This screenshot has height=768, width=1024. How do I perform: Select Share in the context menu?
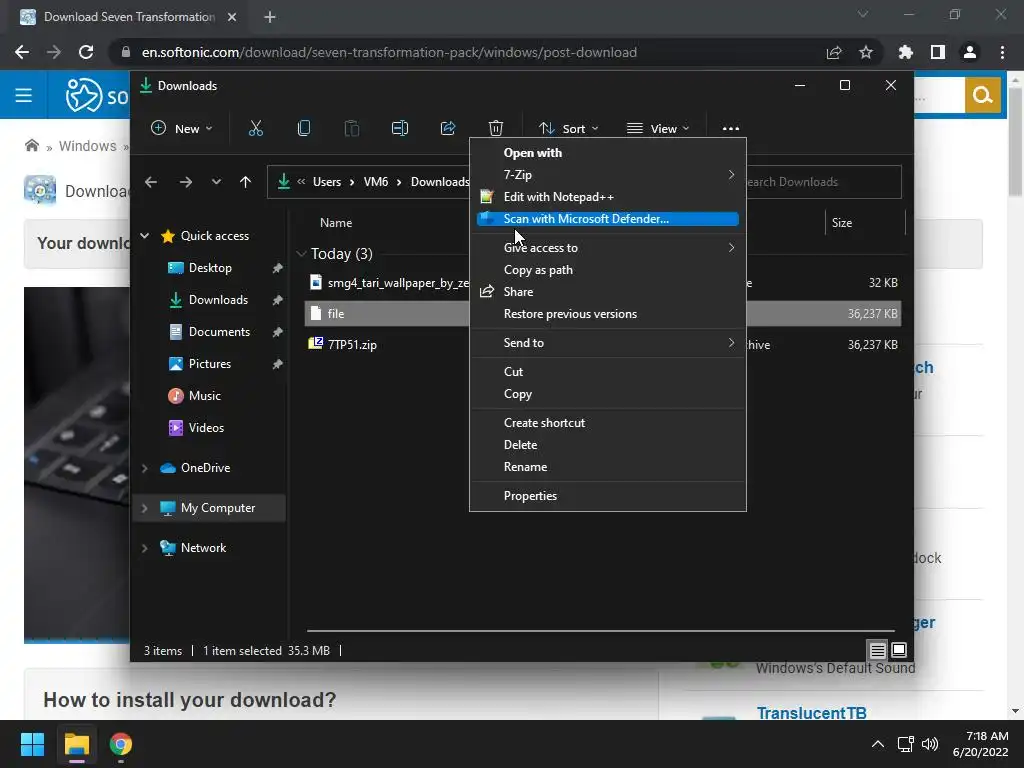point(608,292)
